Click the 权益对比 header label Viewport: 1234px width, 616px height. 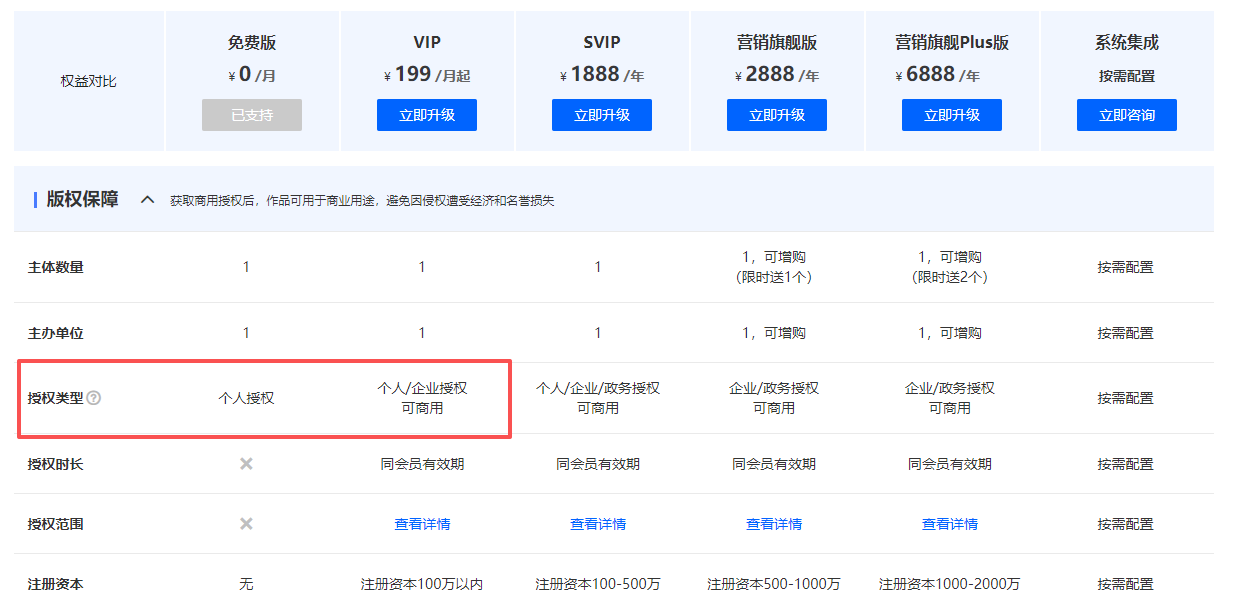(x=89, y=81)
